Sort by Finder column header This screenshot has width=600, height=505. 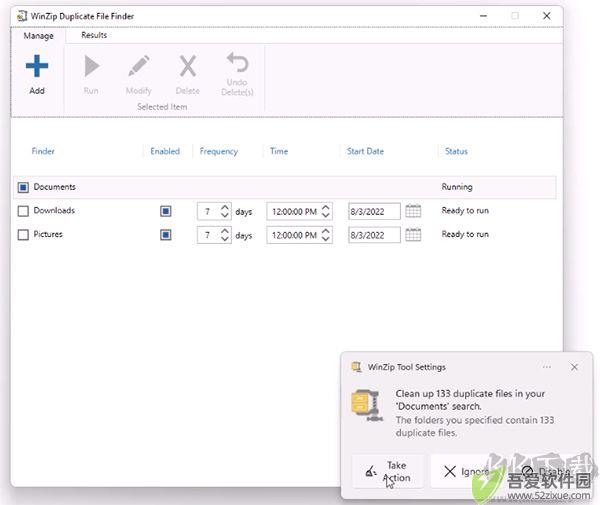pos(43,151)
